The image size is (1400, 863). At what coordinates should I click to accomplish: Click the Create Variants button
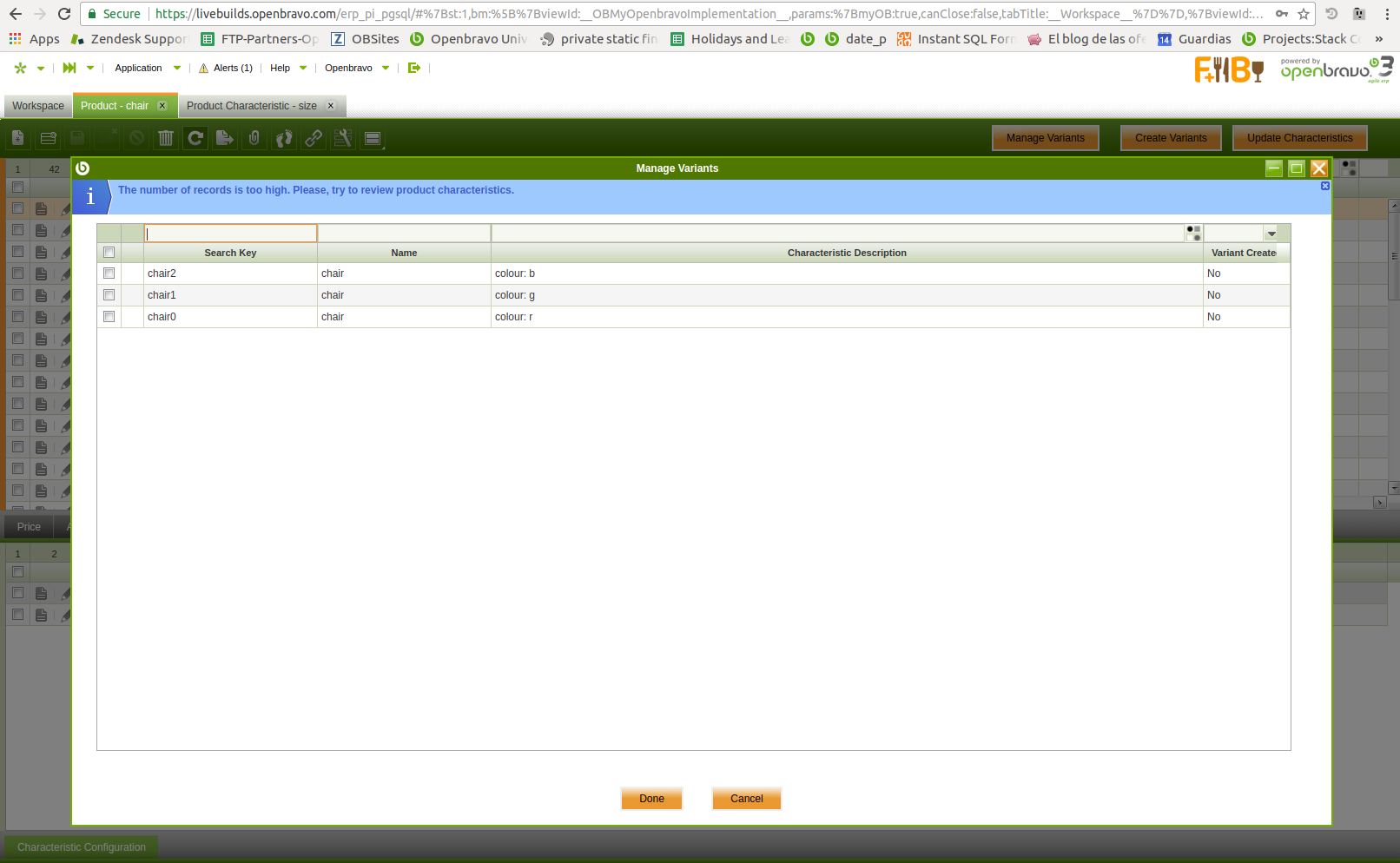click(1171, 138)
